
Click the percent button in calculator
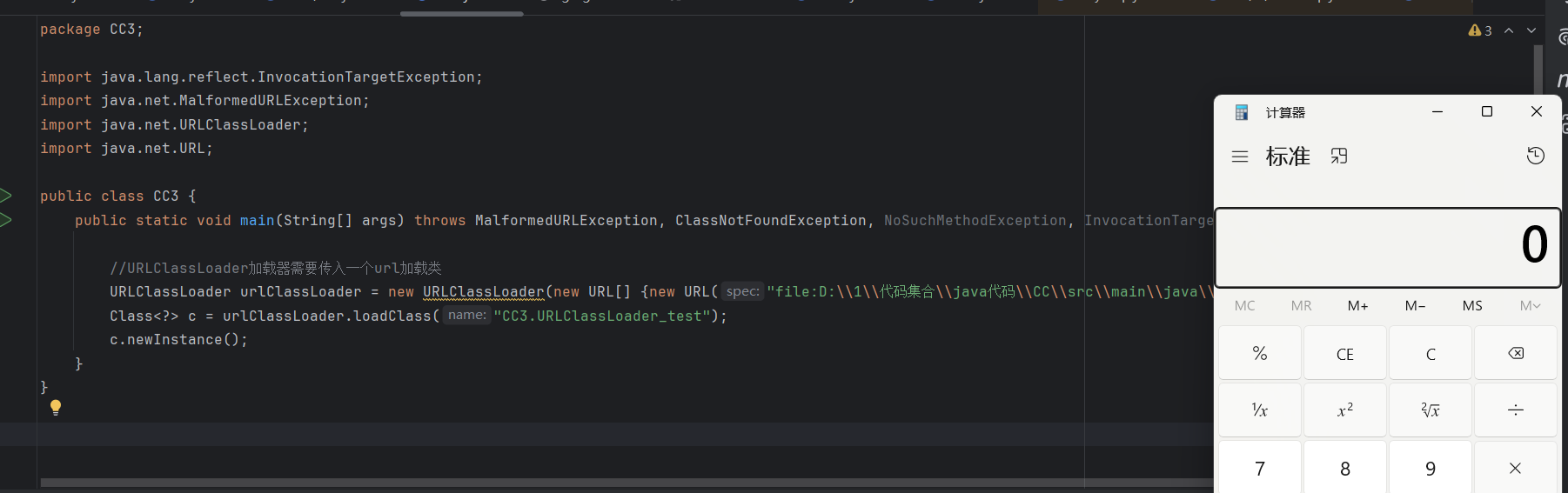coord(1259,354)
